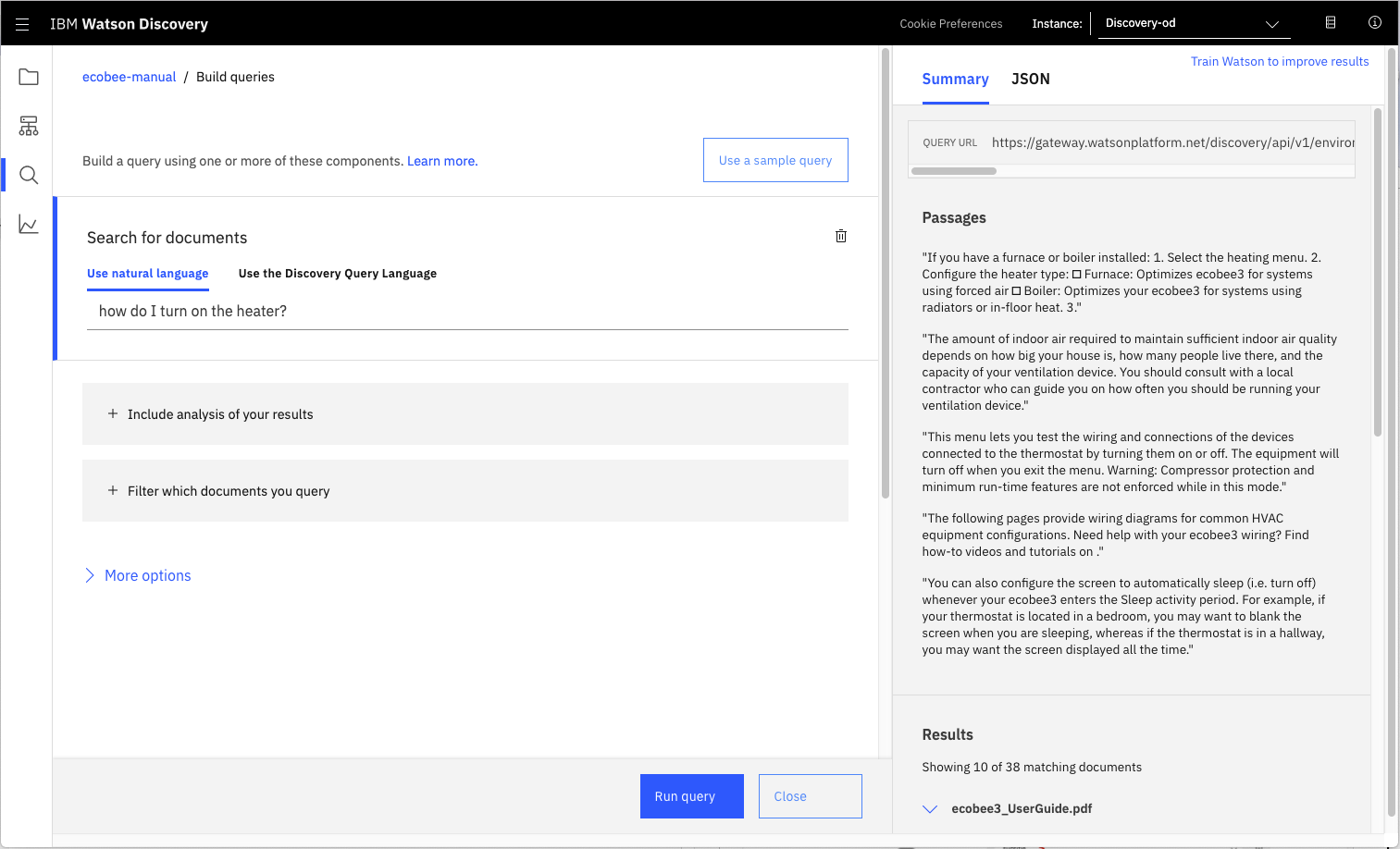Switch to Use the Discovery Query Language tab
Viewport: 1400px width, 849px height.
[x=338, y=274]
